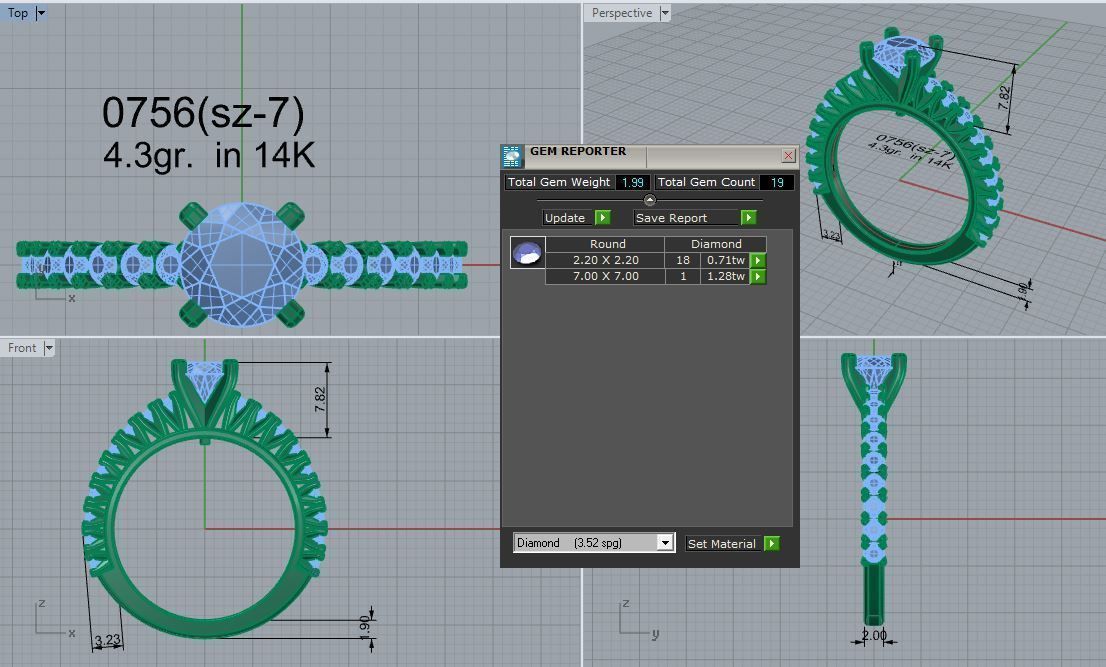Open the Top viewport dropdown arrow
Screen dimensions: 1106x667
[40, 13]
